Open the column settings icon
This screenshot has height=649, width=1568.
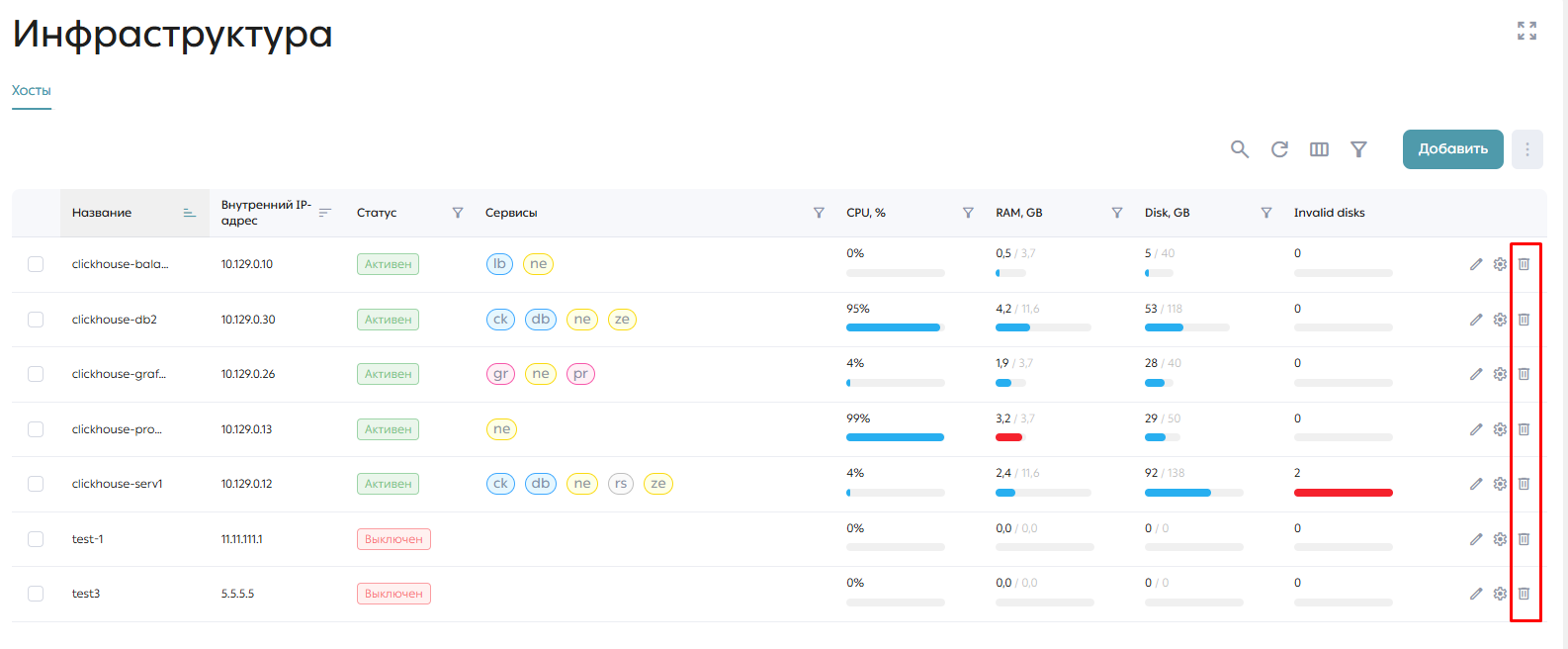click(1319, 149)
